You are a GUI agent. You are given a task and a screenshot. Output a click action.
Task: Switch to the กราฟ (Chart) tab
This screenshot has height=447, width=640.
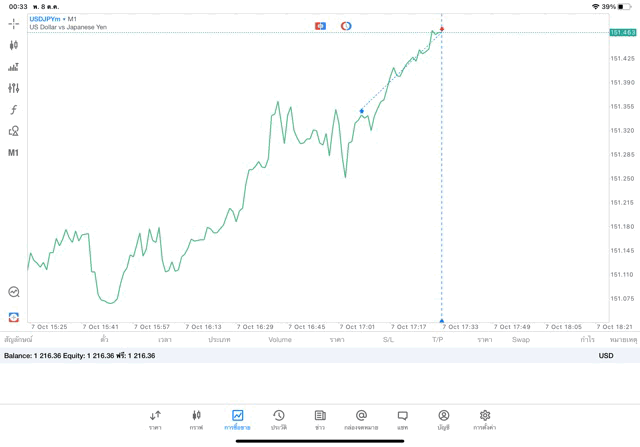click(x=196, y=419)
